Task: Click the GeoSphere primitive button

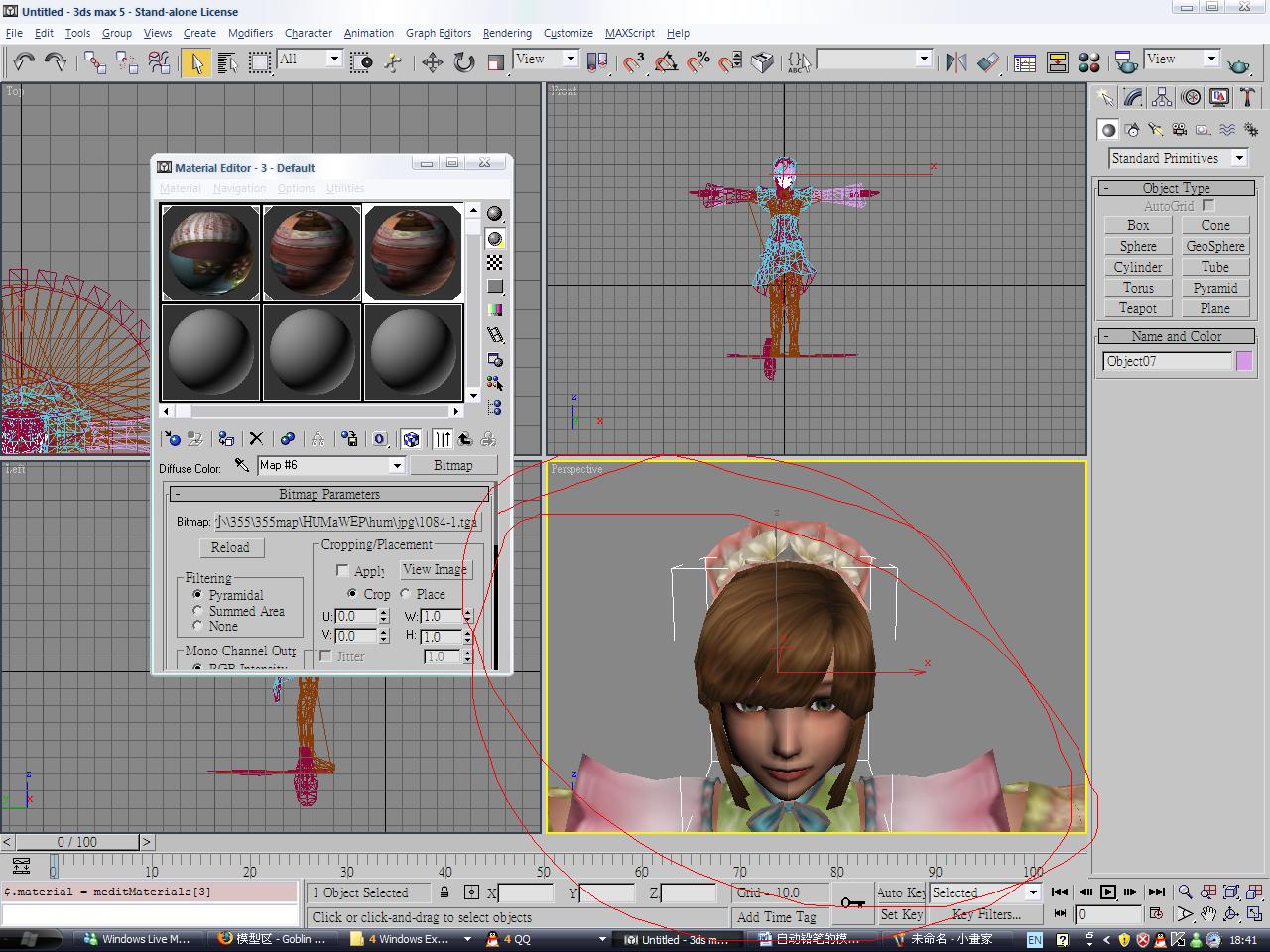Action: 1214,246
